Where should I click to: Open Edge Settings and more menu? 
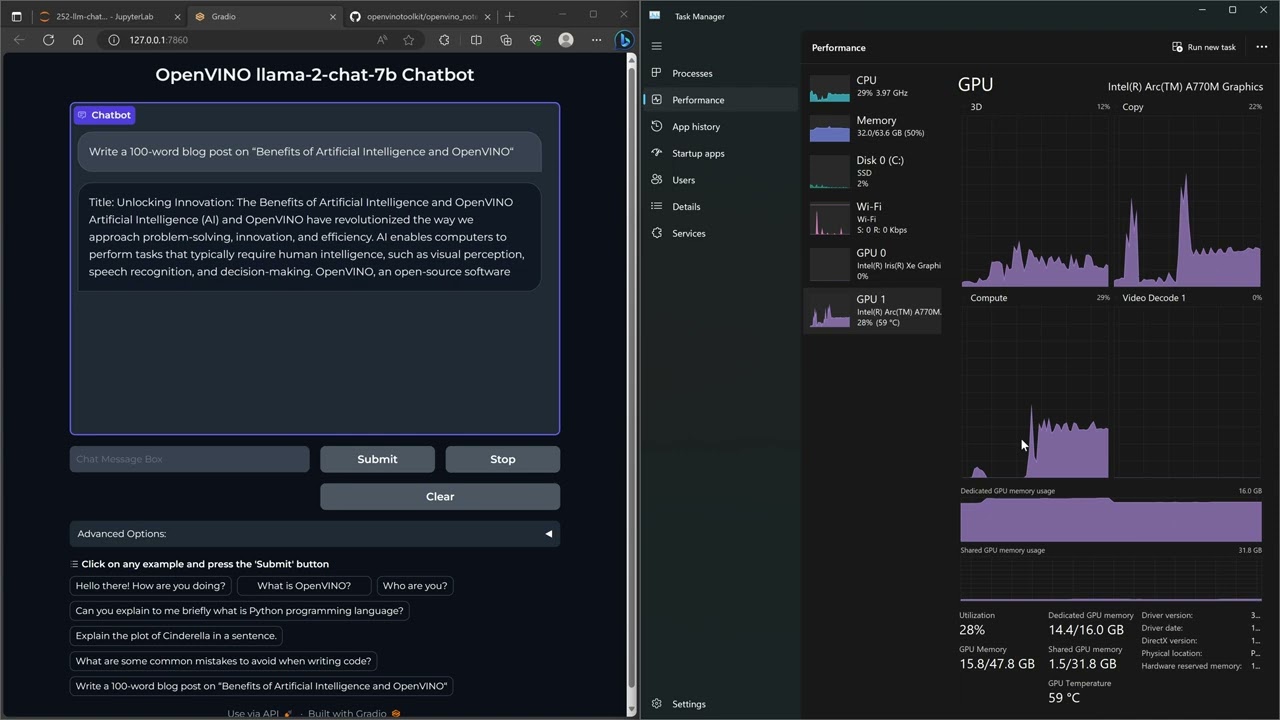[x=596, y=40]
